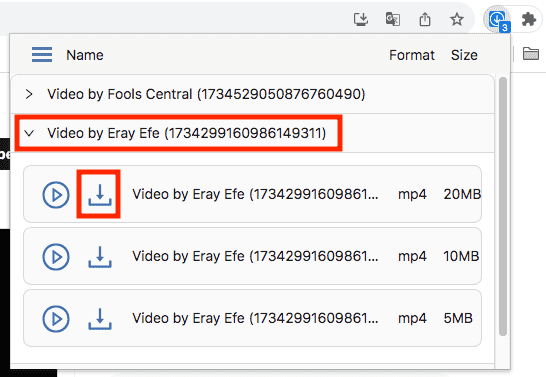Download the 20MB Eray Efe video
This screenshot has width=546, height=377.
click(100, 195)
